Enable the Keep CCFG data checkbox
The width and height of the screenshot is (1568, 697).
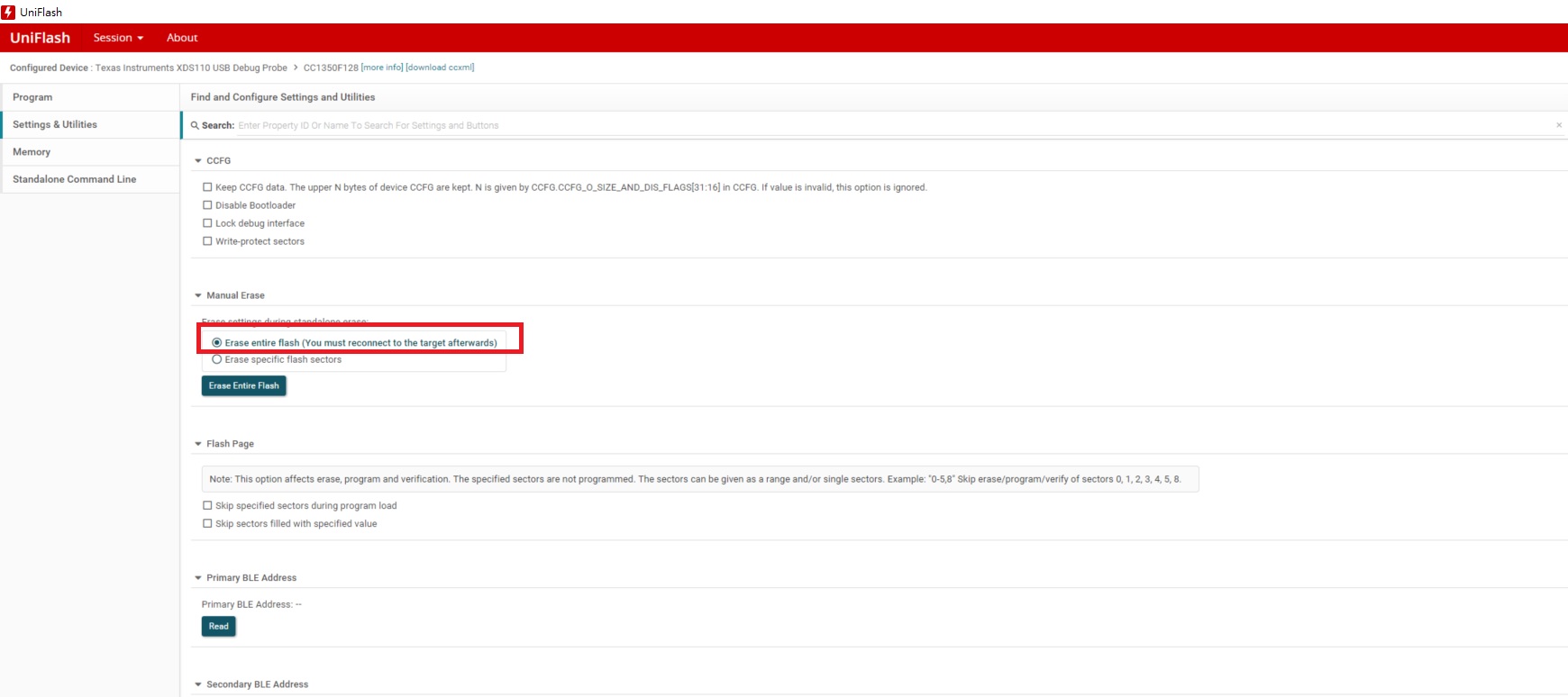pos(207,187)
